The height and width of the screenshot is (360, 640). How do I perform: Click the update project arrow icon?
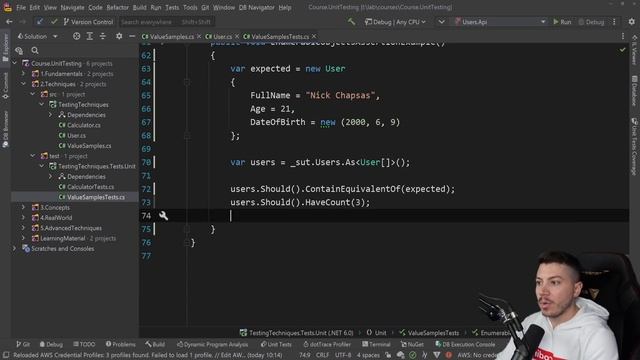tap(40, 22)
